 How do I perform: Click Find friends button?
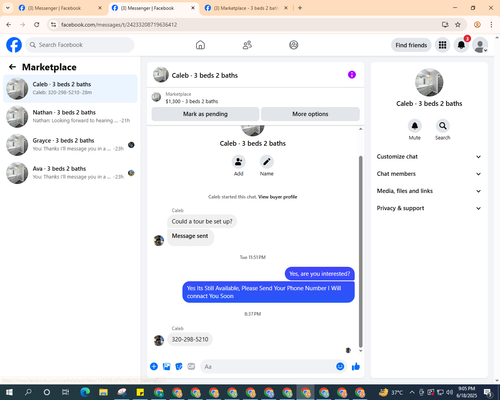[411, 45]
